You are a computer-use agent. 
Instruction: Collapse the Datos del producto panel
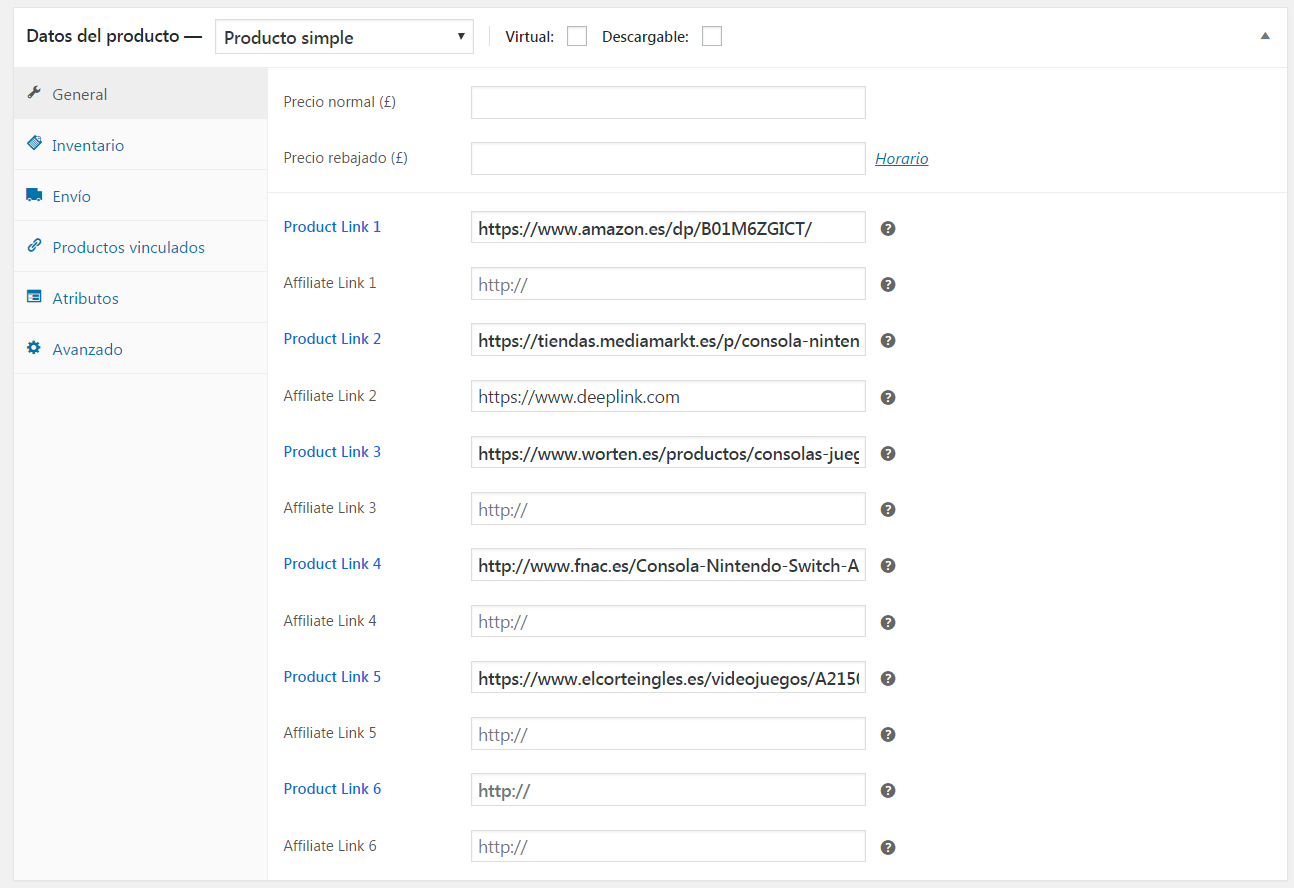(x=1265, y=36)
